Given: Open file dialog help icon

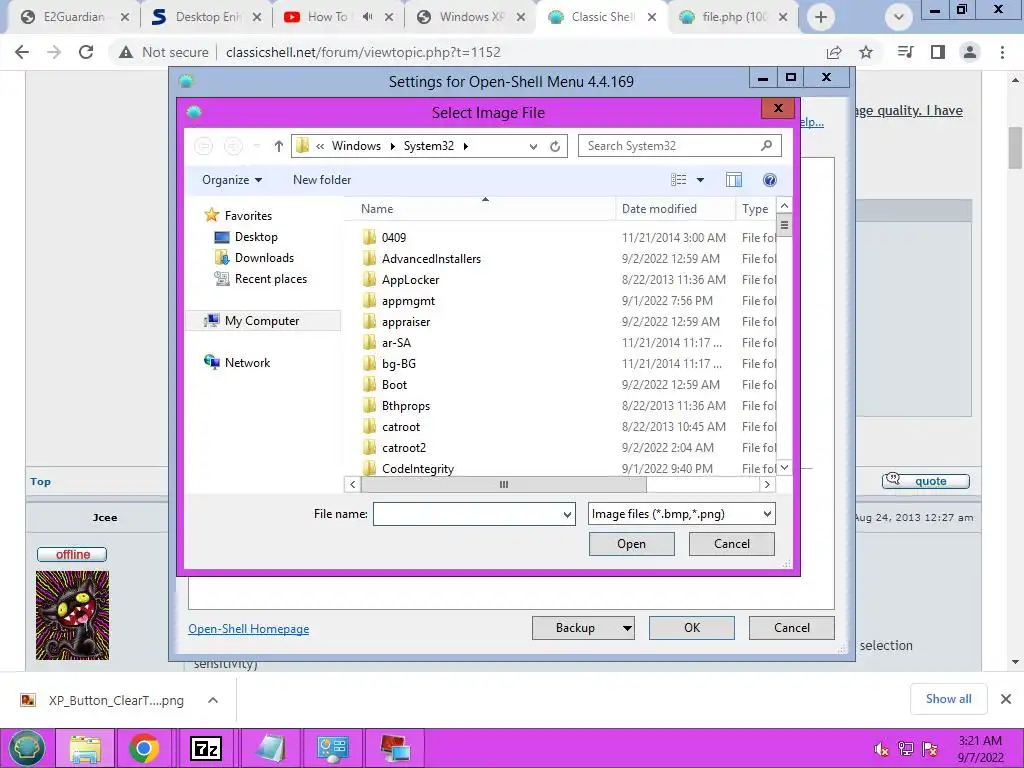Looking at the screenshot, I should tap(770, 180).
